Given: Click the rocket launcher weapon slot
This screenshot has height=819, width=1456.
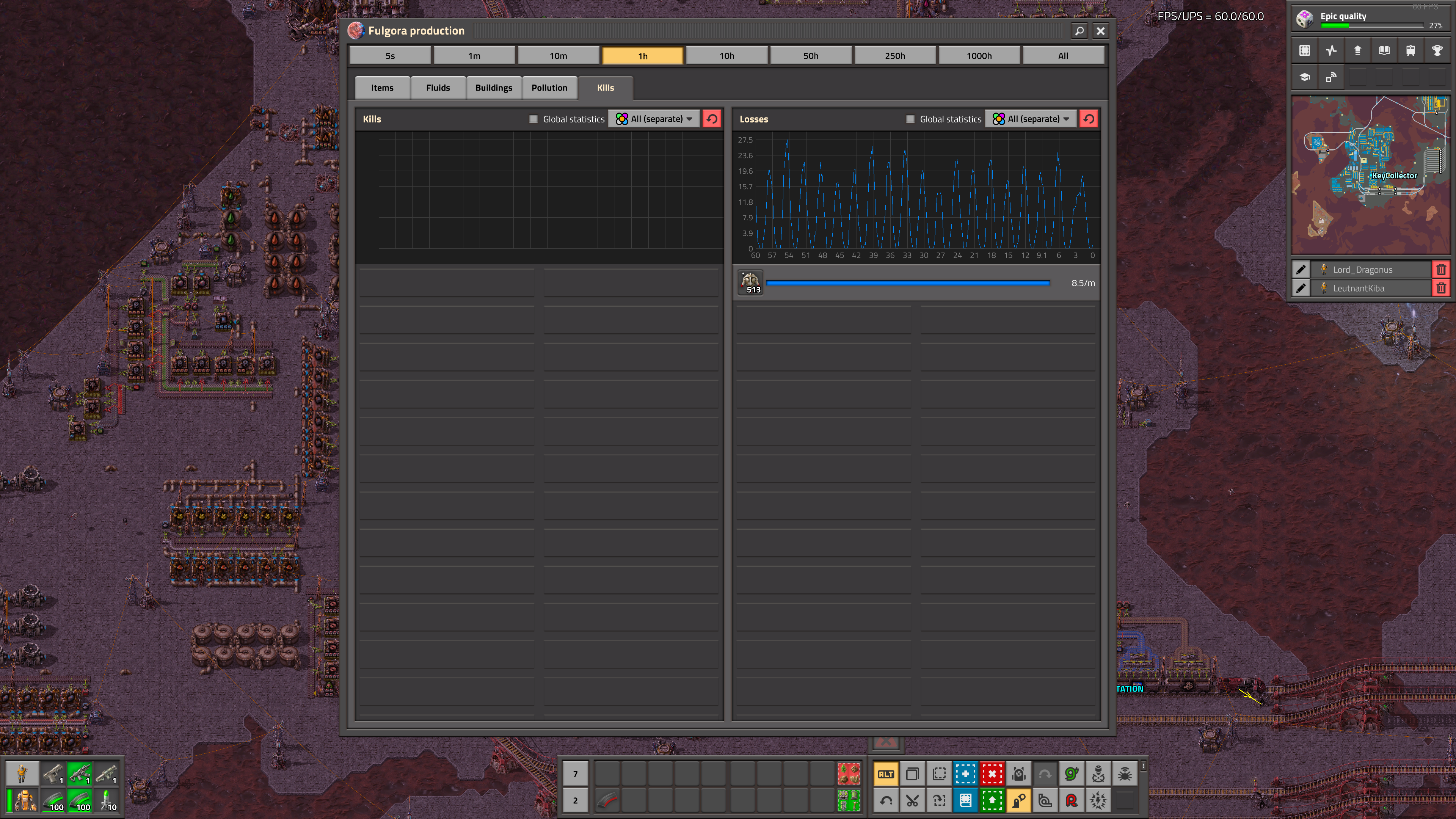Looking at the screenshot, I should coord(106,774).
